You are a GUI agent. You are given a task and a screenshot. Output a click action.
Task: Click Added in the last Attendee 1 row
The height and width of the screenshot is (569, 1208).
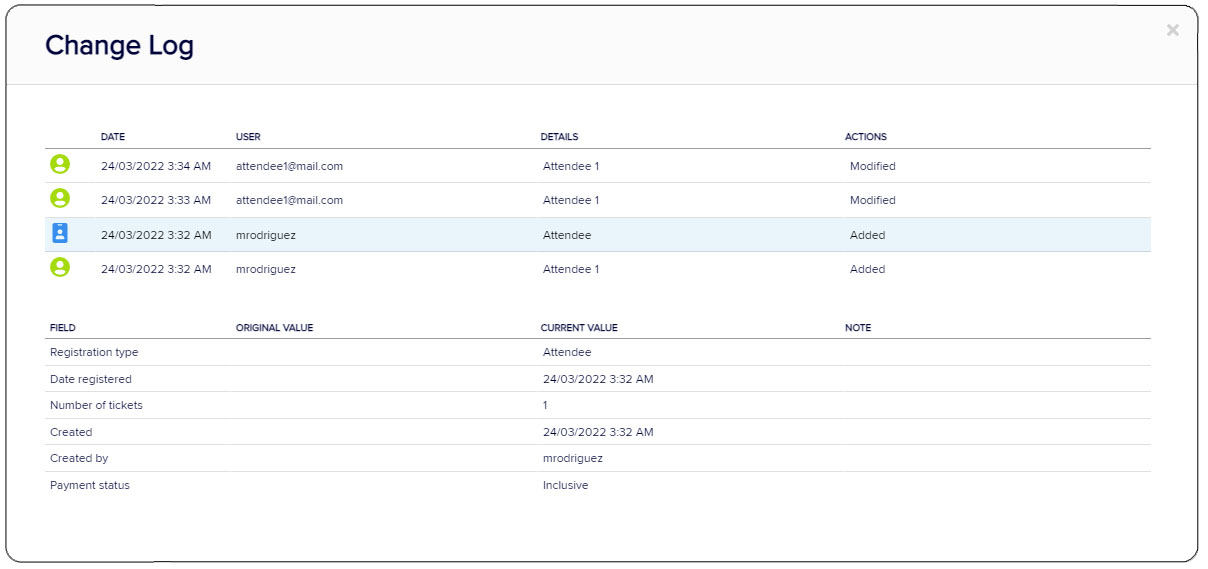[x=867, y=269]
